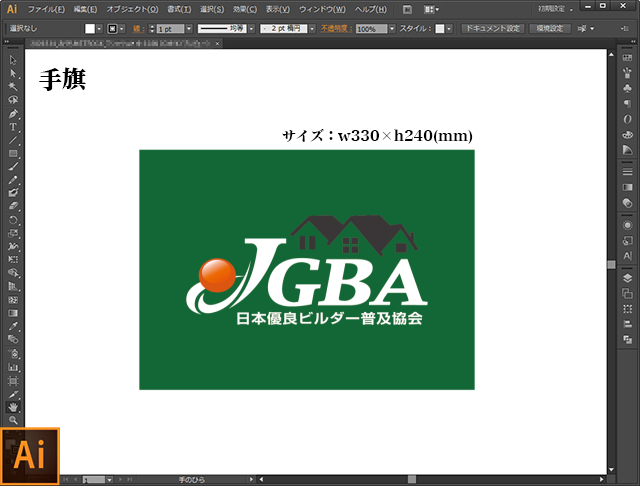This screenshot has height=486, width=640.
Task: Click the stroke color swatch
Action: 112,29
